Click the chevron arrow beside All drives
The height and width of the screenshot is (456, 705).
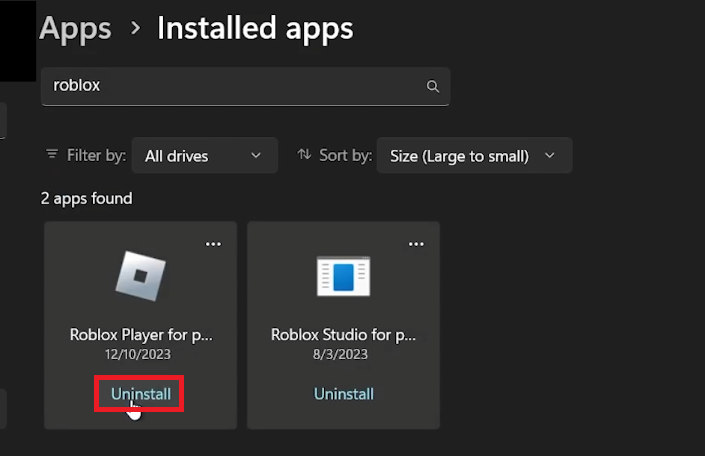coord(256,156)
